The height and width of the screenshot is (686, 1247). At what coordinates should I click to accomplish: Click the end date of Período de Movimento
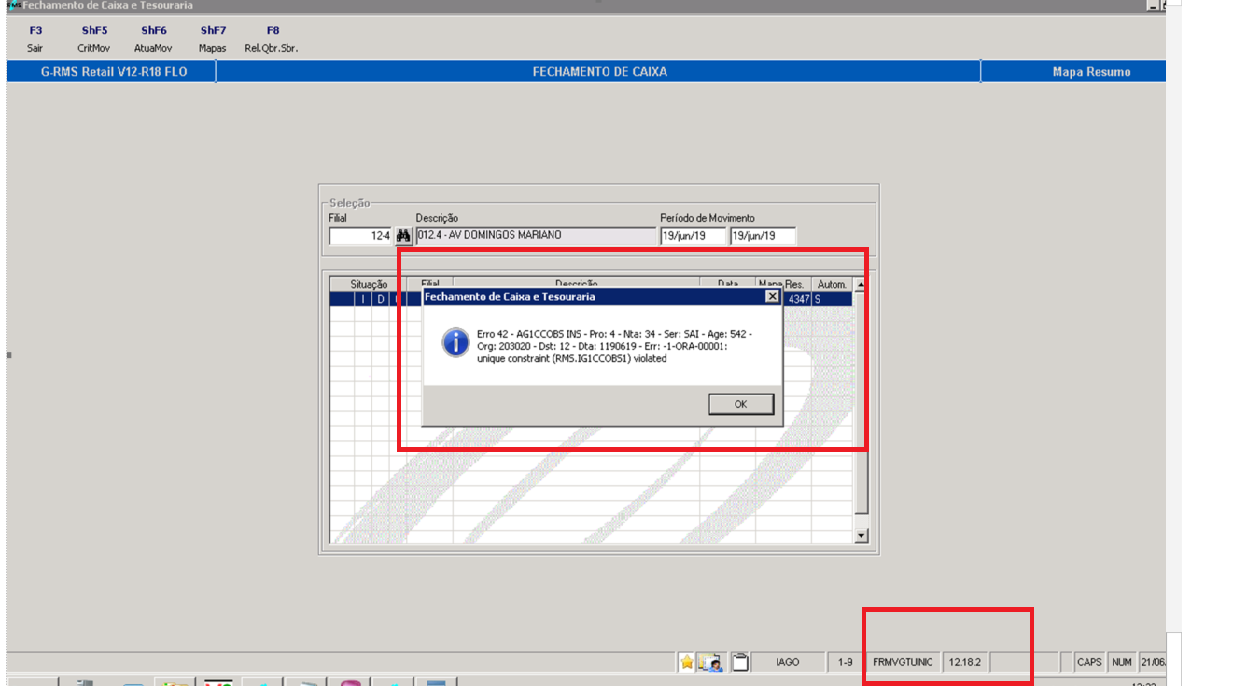pos(762,236)
